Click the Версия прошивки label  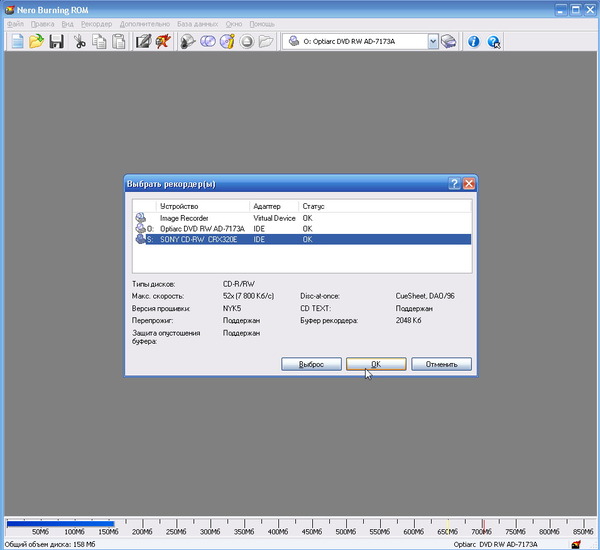pyautogui.click(x=161, y=308)
